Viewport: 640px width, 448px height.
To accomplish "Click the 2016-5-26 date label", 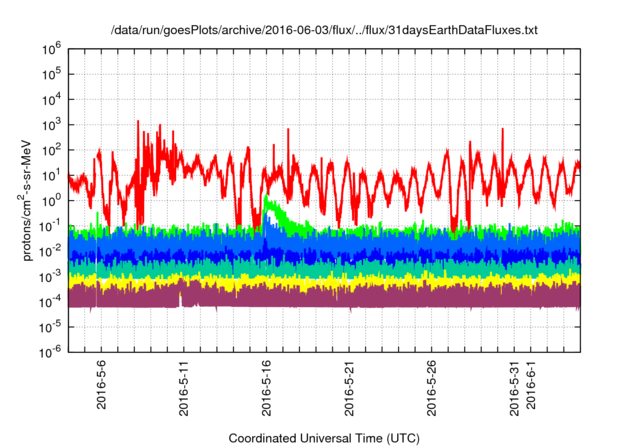I will [x=432, y=388].
